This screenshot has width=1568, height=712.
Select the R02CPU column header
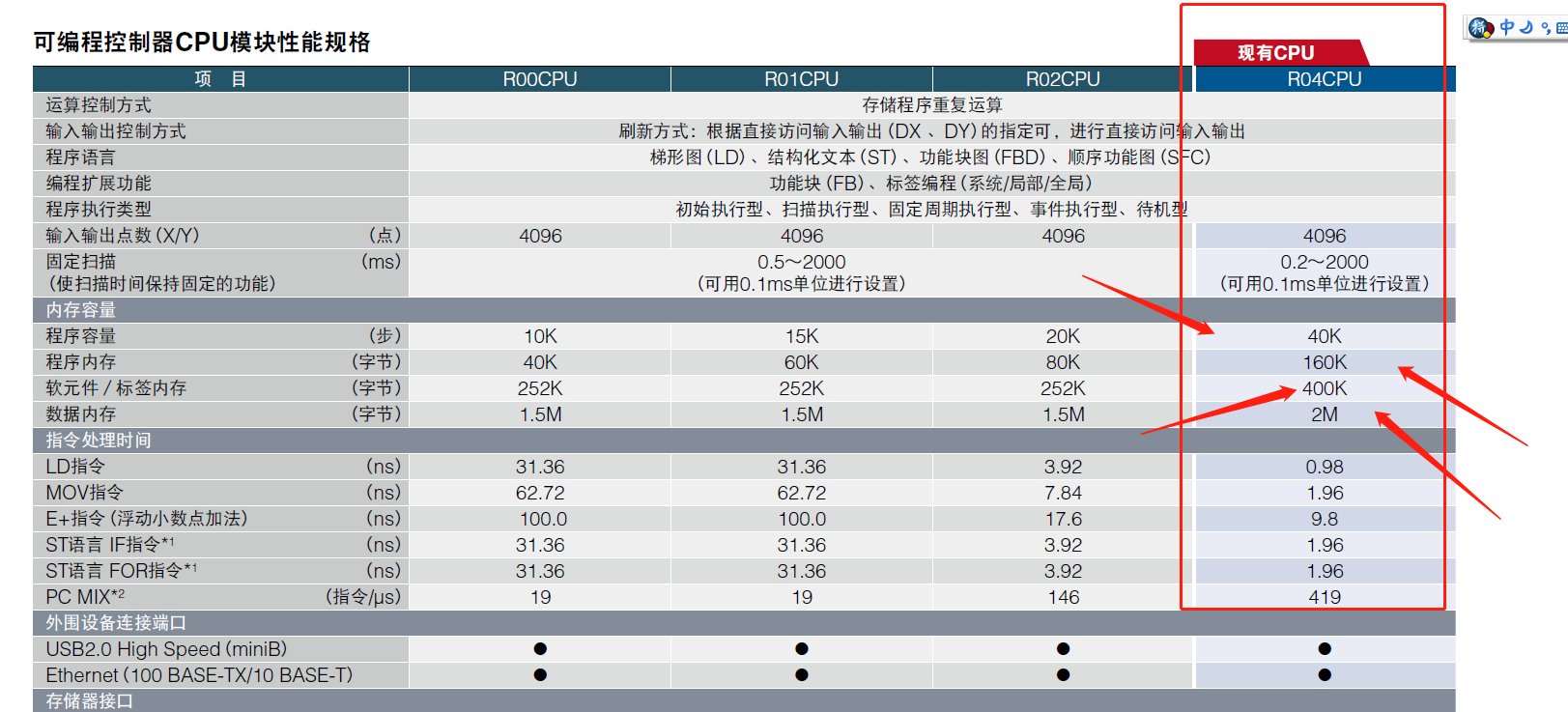click(x=1063, y=79)
